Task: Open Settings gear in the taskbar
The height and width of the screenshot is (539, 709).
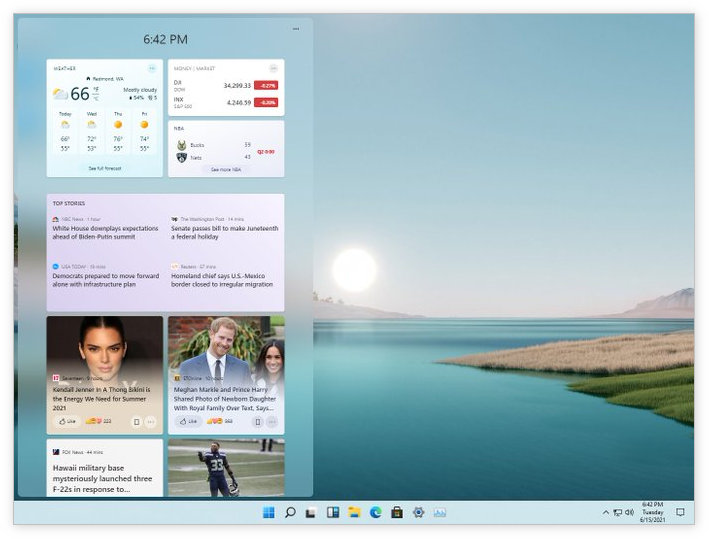Action: (x=419, y=512)
